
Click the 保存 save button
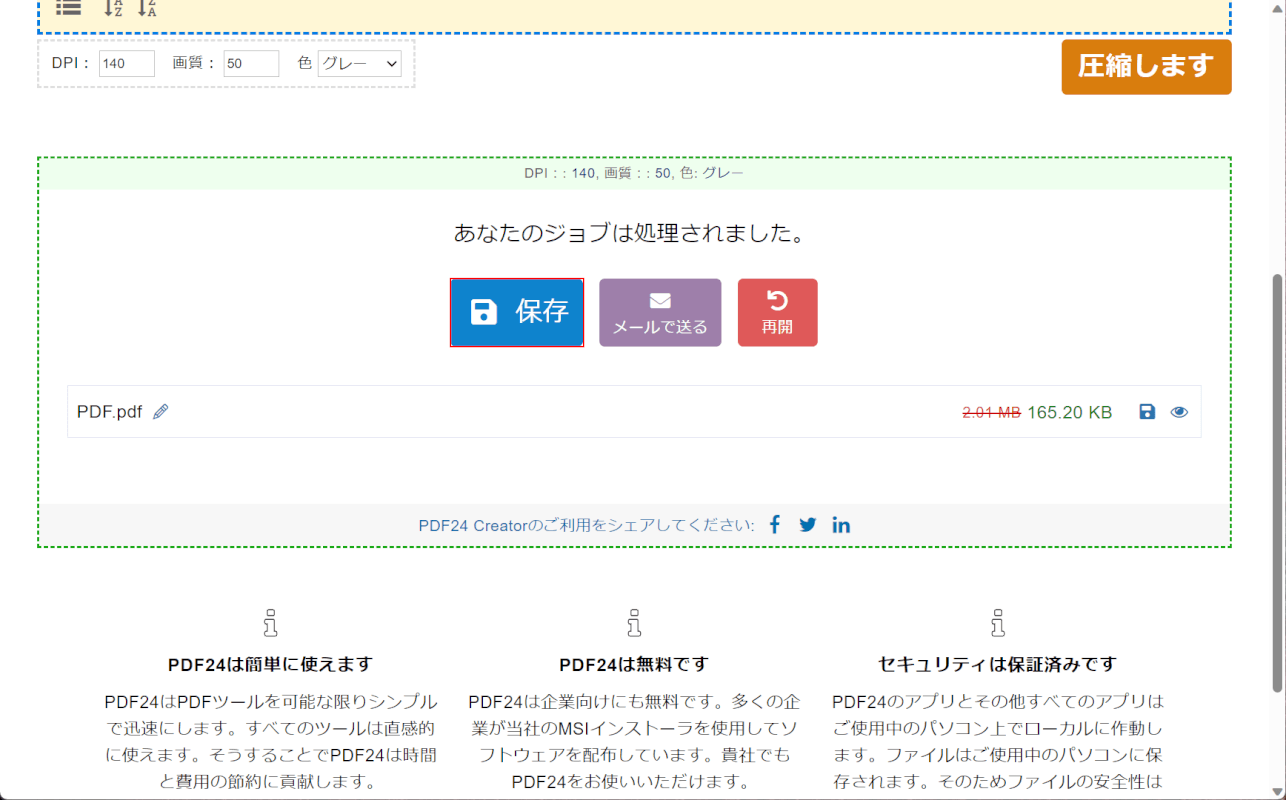click(517, 312)
